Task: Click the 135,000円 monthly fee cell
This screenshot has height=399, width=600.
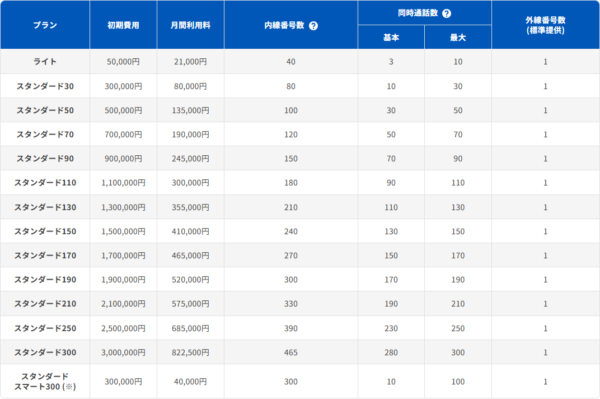Action: coord(191,110)
